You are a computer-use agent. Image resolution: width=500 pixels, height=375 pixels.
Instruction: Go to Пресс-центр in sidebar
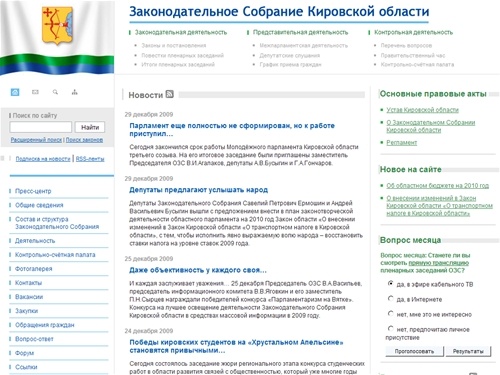click(33, 191)
